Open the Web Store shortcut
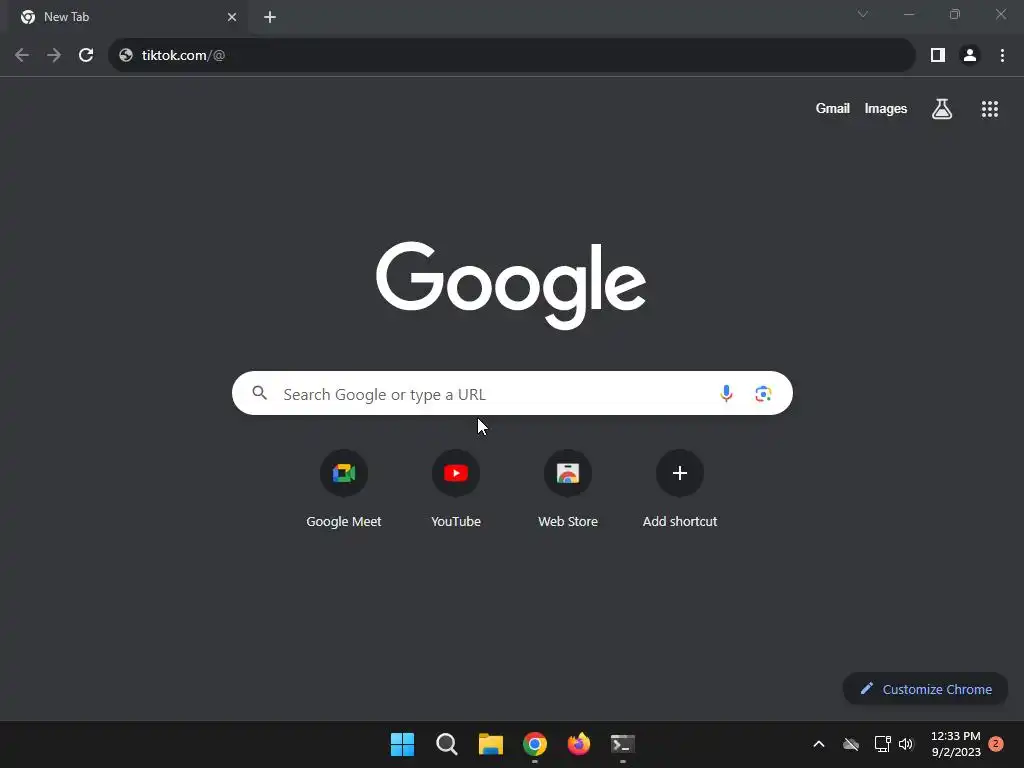Viewport: 1024px width, 768px height. pos(568,488)
